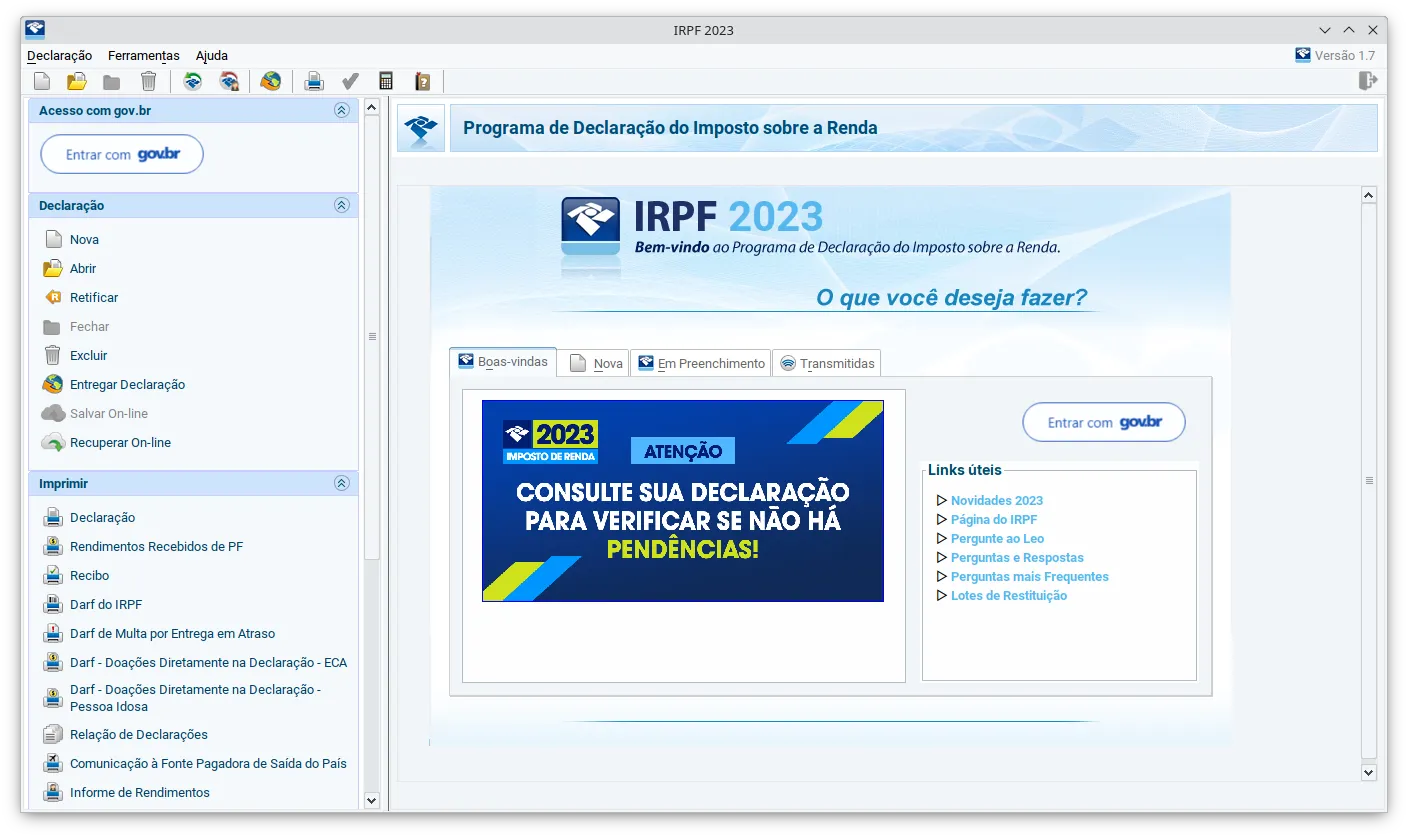Switch to the Em Preenchimento tab

[701, 364]
